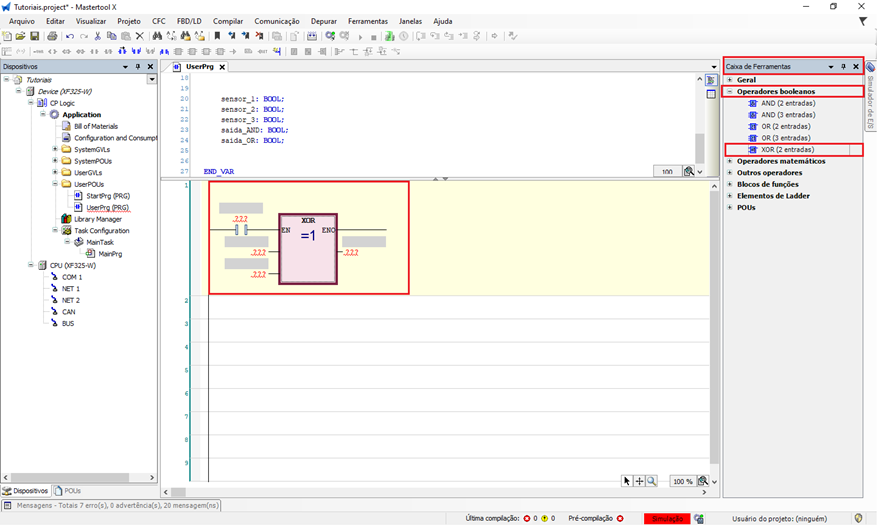Screen dimensions: 884x531
Task: Click the Undo icon in toolbar
Action: tap(69, 37)
